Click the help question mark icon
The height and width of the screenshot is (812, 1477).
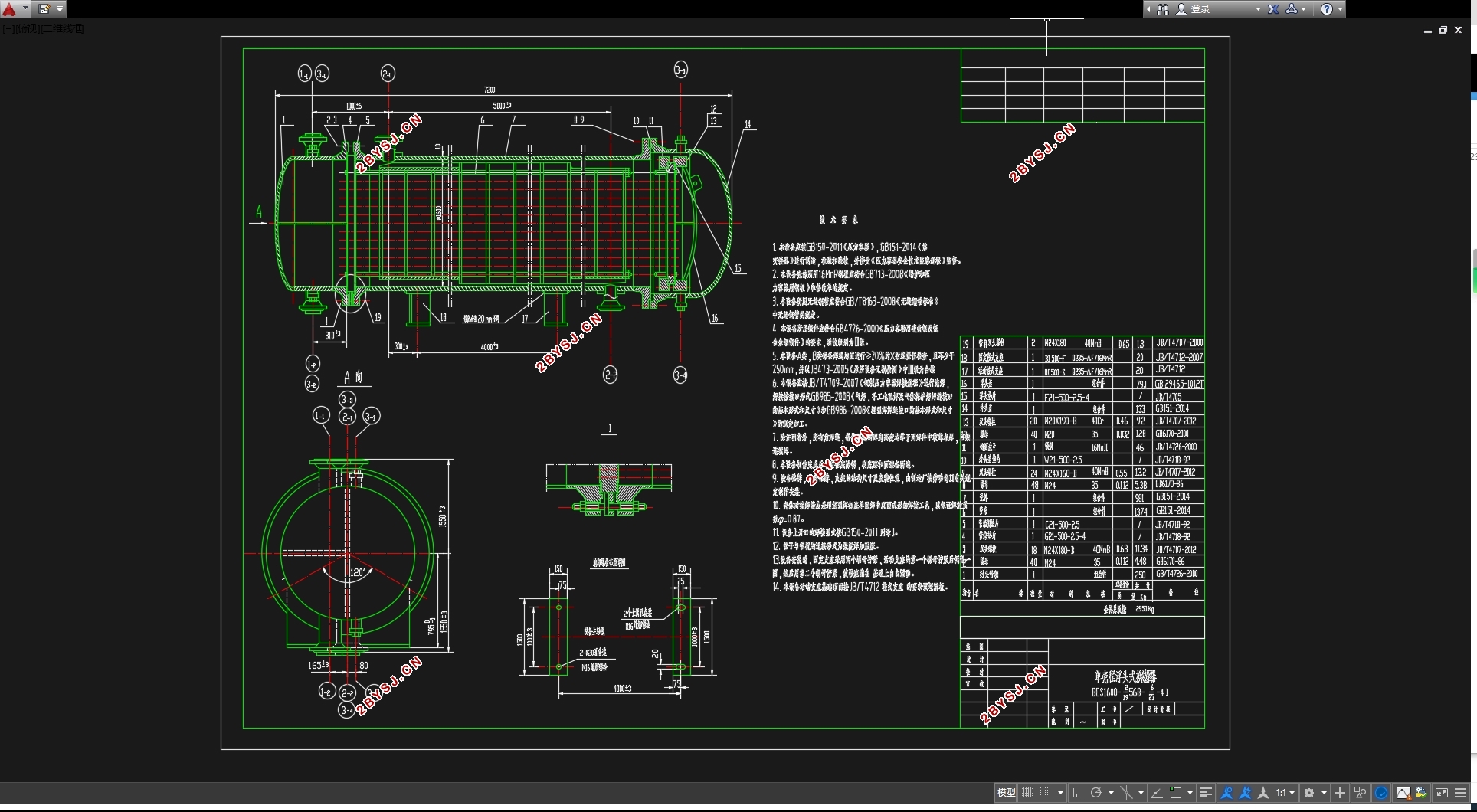(x=1327, y=9)
